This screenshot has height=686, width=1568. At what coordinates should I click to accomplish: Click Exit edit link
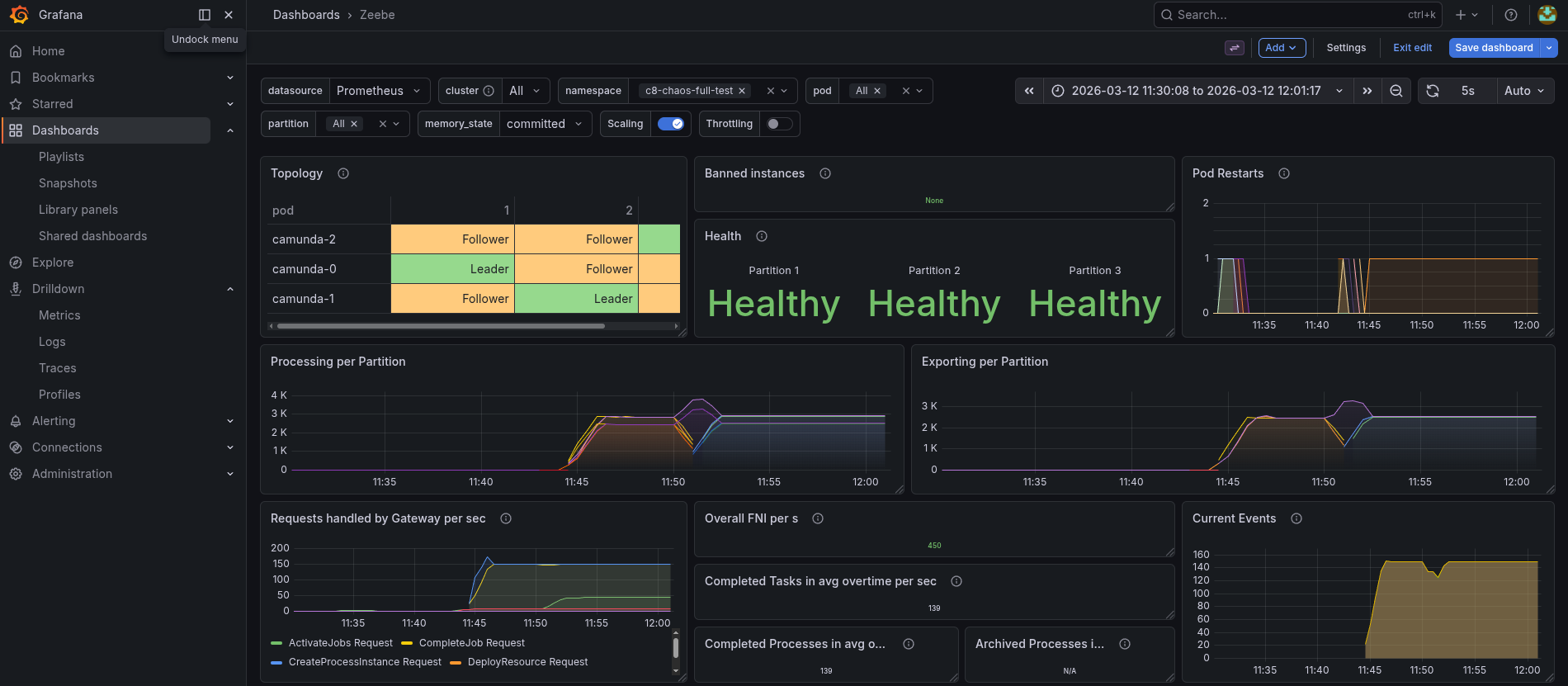tap(1412, 48)
